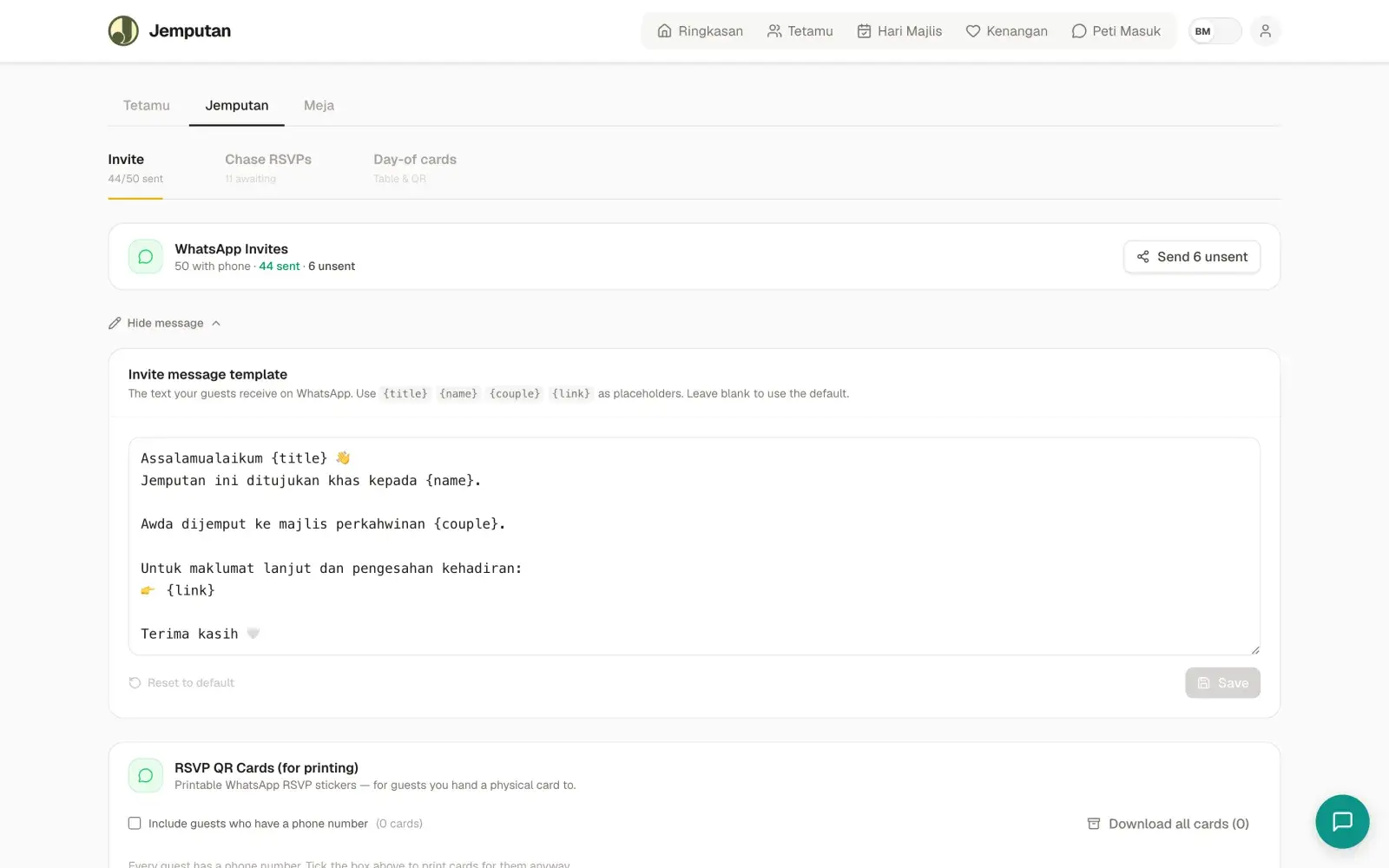Save the invite message template
Image resolution: width=1389 pixels, height=868 pixels.
[1222, 683]
